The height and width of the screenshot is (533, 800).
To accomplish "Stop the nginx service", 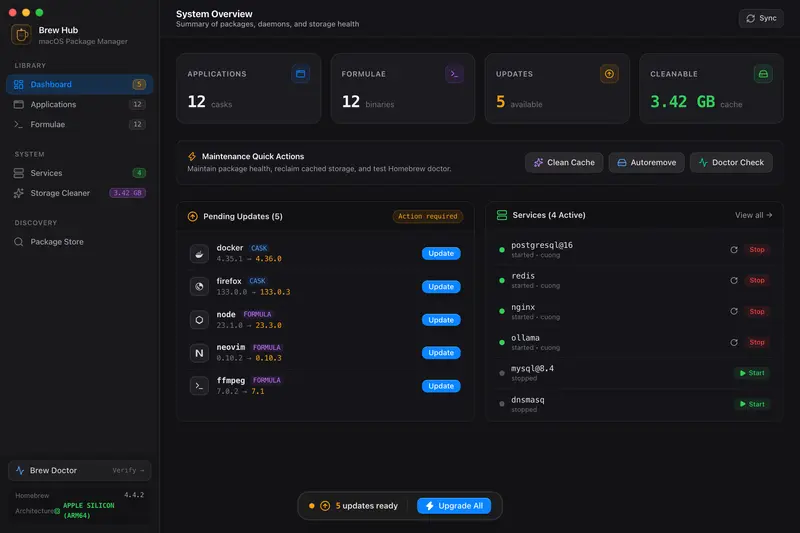I will [x=757, y=312].
